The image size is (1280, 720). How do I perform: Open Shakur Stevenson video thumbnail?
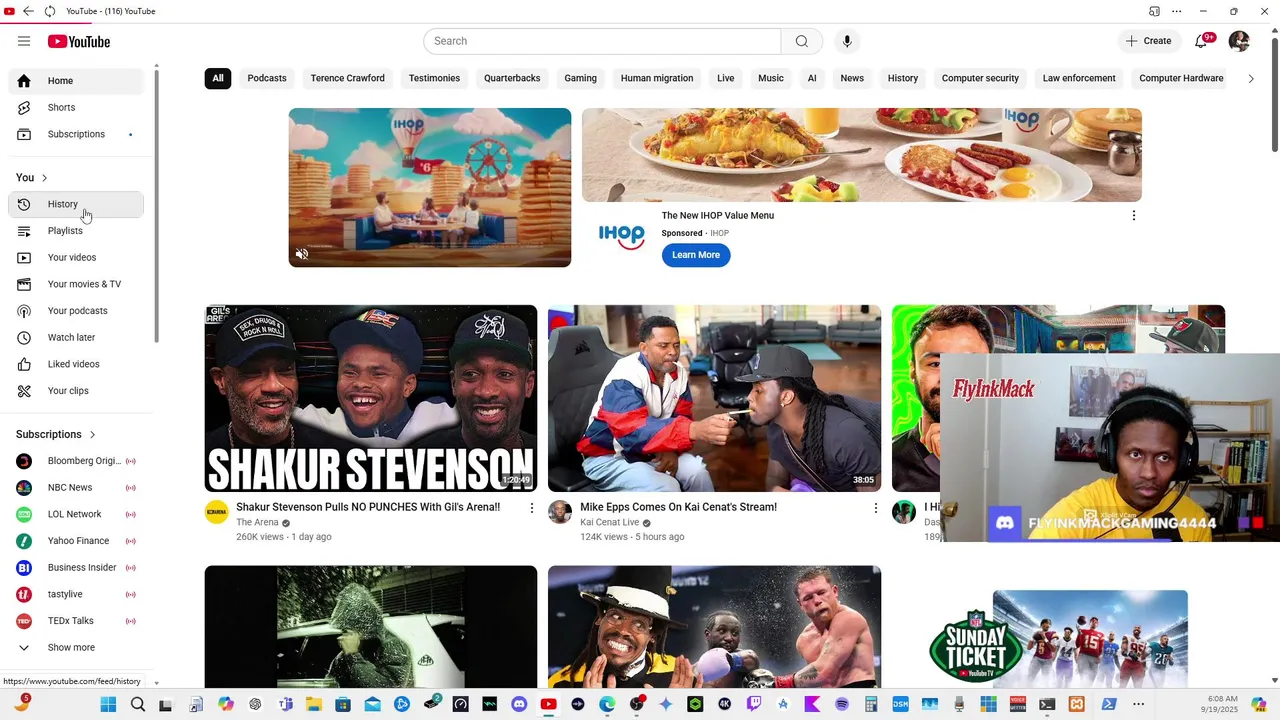[x=371, y=398]
